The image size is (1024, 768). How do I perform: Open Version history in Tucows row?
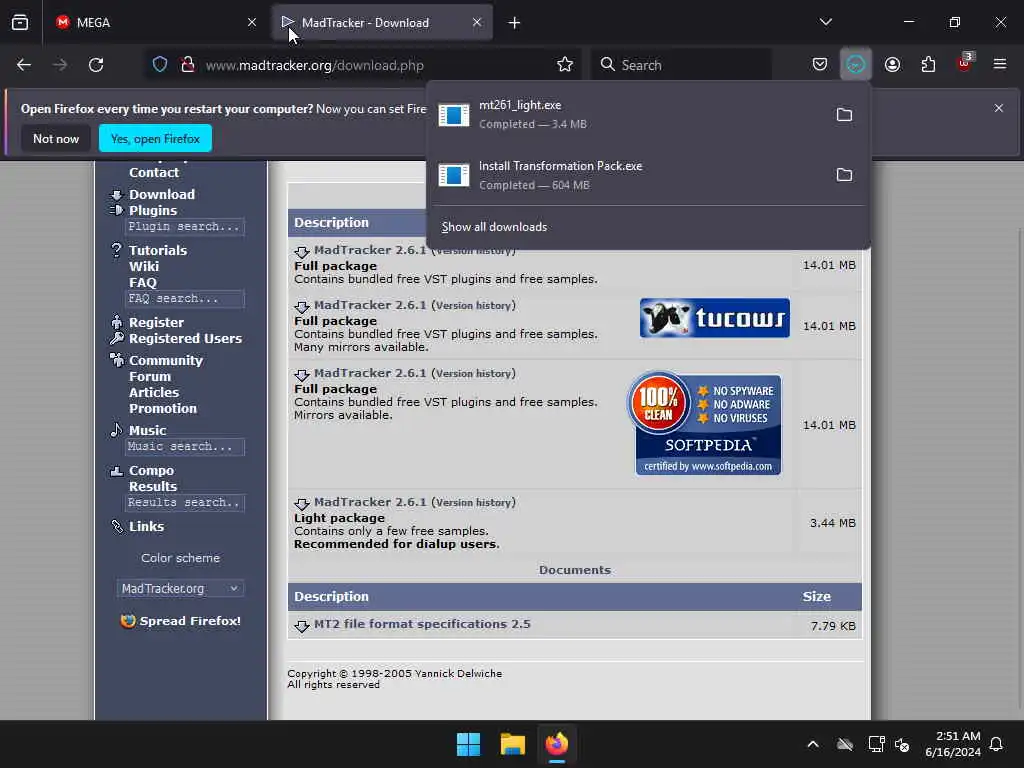pyautogui.click(x=474, y=305)
